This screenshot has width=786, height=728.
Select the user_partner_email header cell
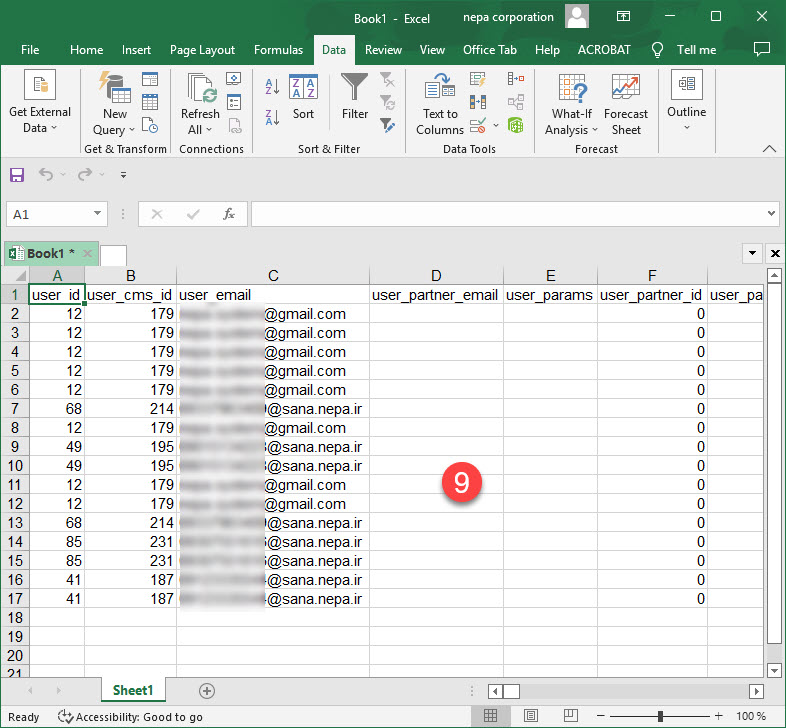[435, 295]
